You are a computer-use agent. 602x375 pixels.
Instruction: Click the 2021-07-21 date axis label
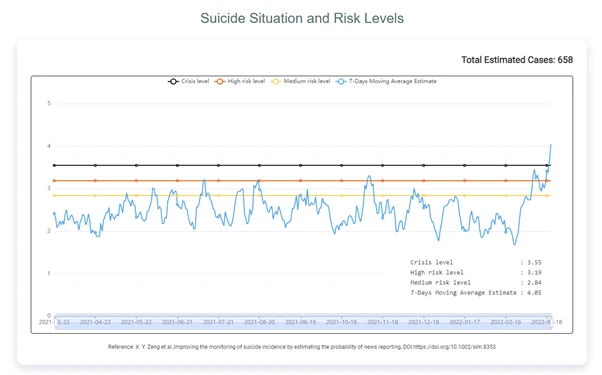point(218,322)
